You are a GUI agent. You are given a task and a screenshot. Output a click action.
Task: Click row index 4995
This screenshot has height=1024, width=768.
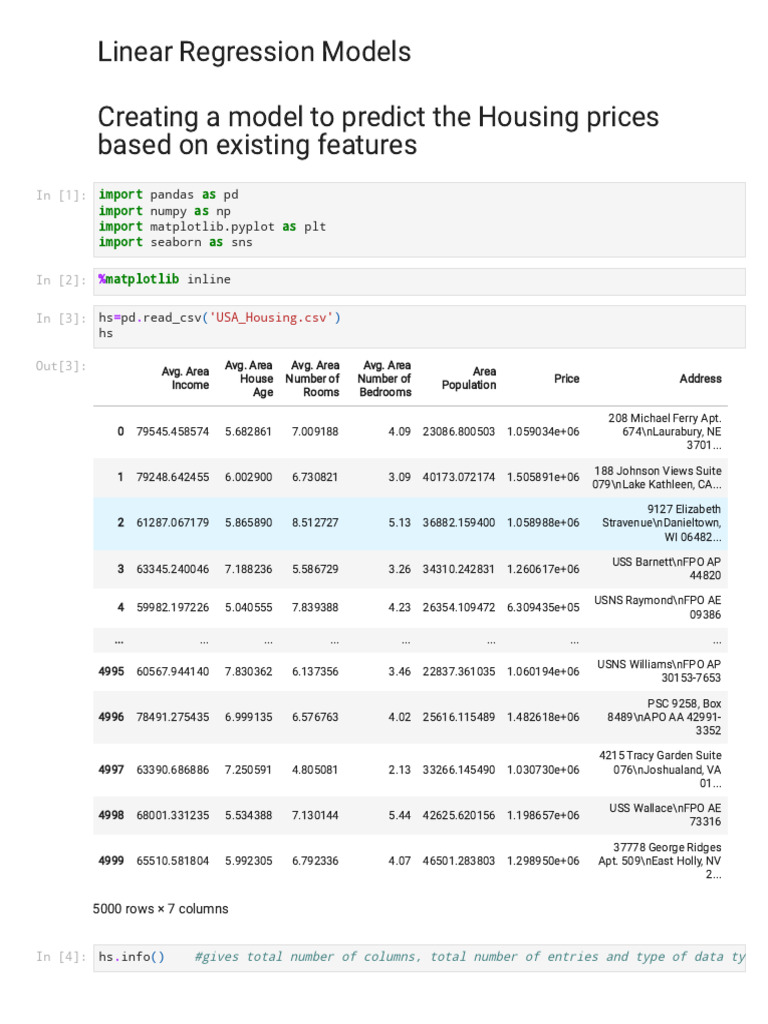point(111,671)
